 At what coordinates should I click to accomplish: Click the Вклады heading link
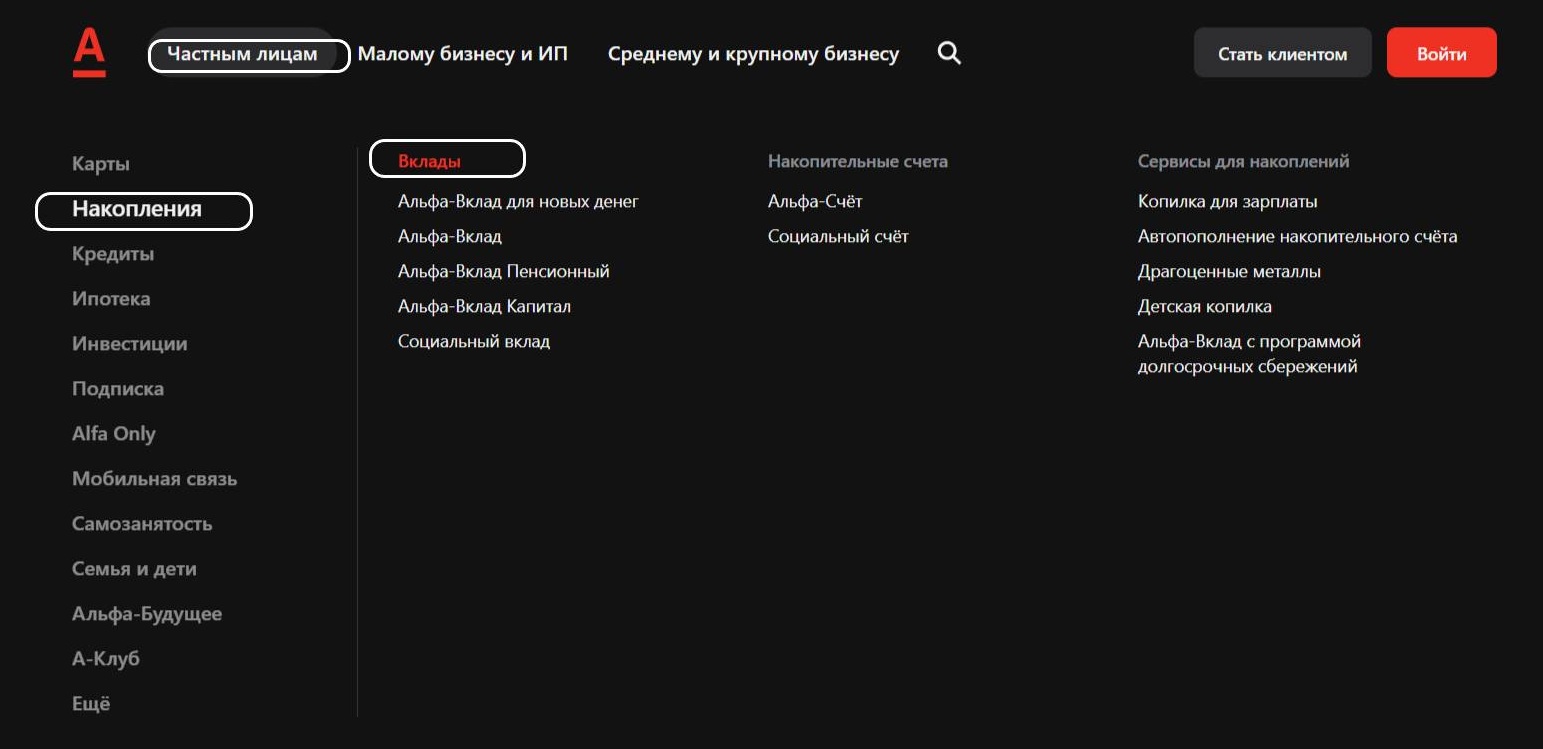(429, 161)
